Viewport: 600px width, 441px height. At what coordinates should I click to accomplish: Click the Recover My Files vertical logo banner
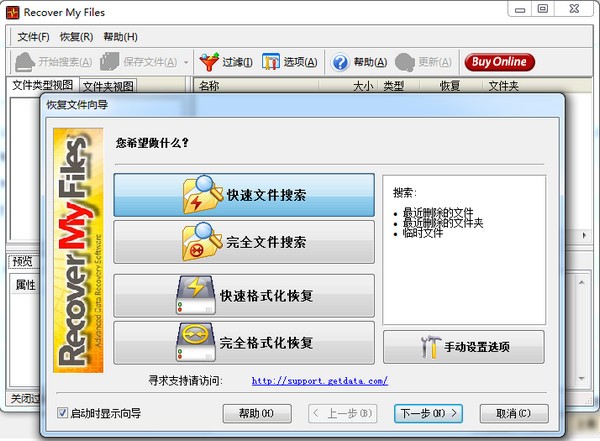coord(78,250)
